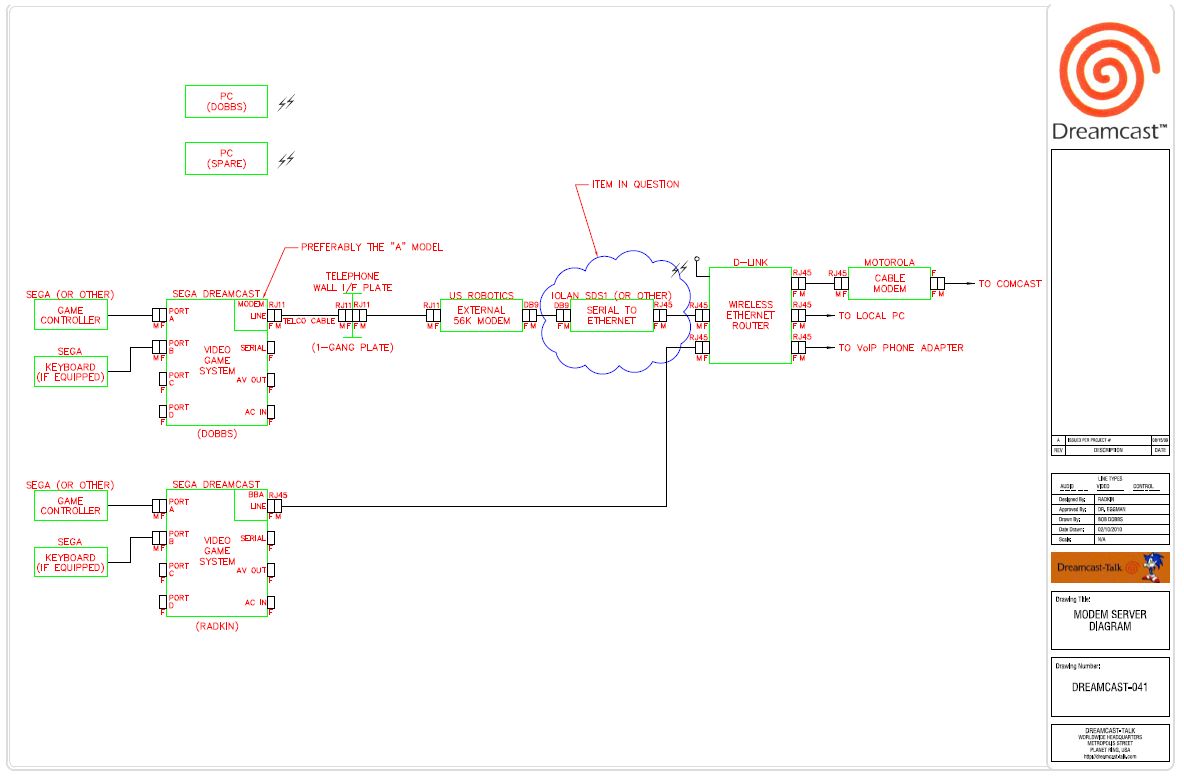Click the 'TO VoIP PHONE ADAPTER' label
The width and height of the screenshot is (1184, 778).
point(901,347)
